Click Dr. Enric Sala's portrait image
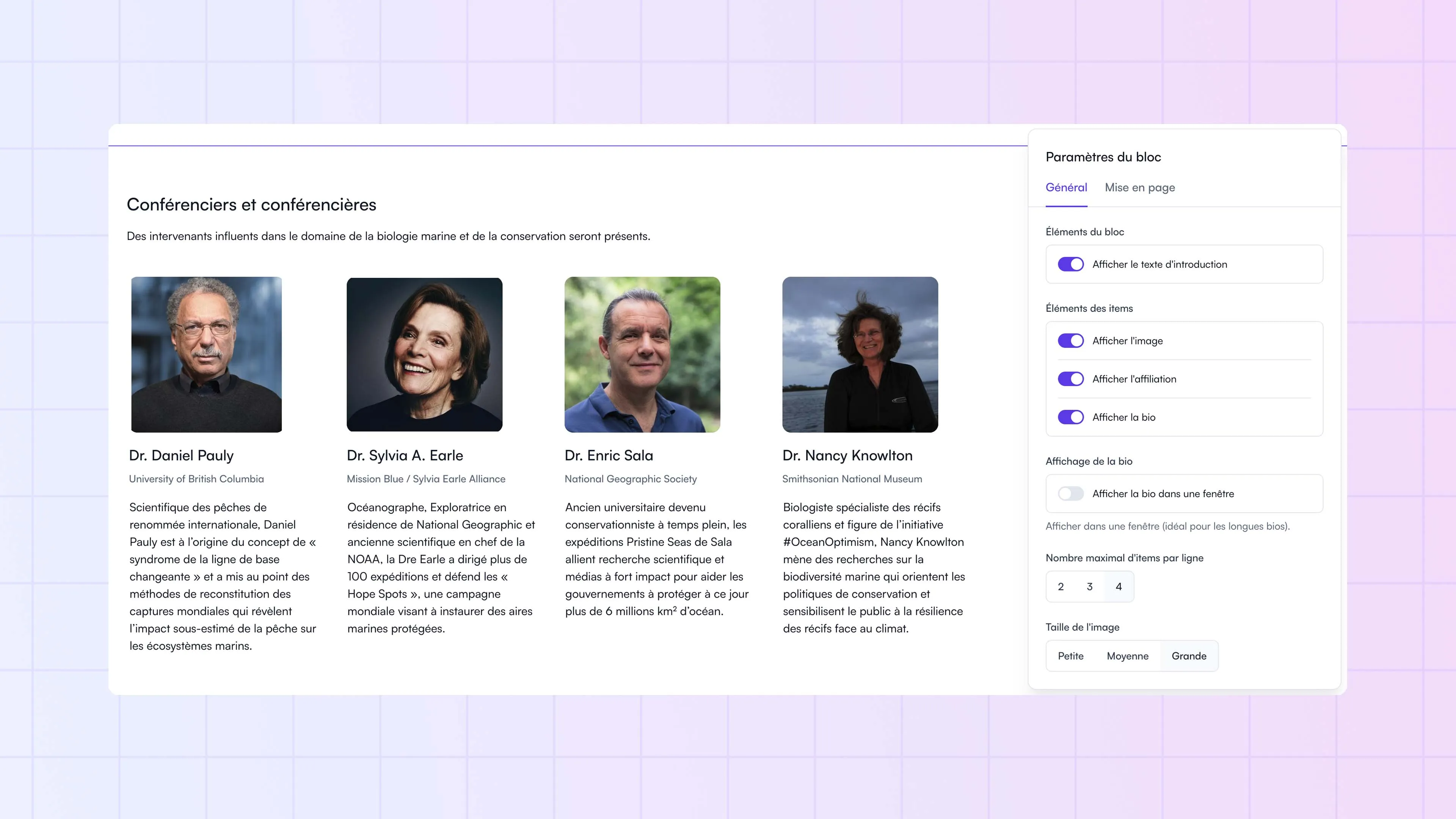This screenshot has width=1456, height=819. (x=642, y=355)
